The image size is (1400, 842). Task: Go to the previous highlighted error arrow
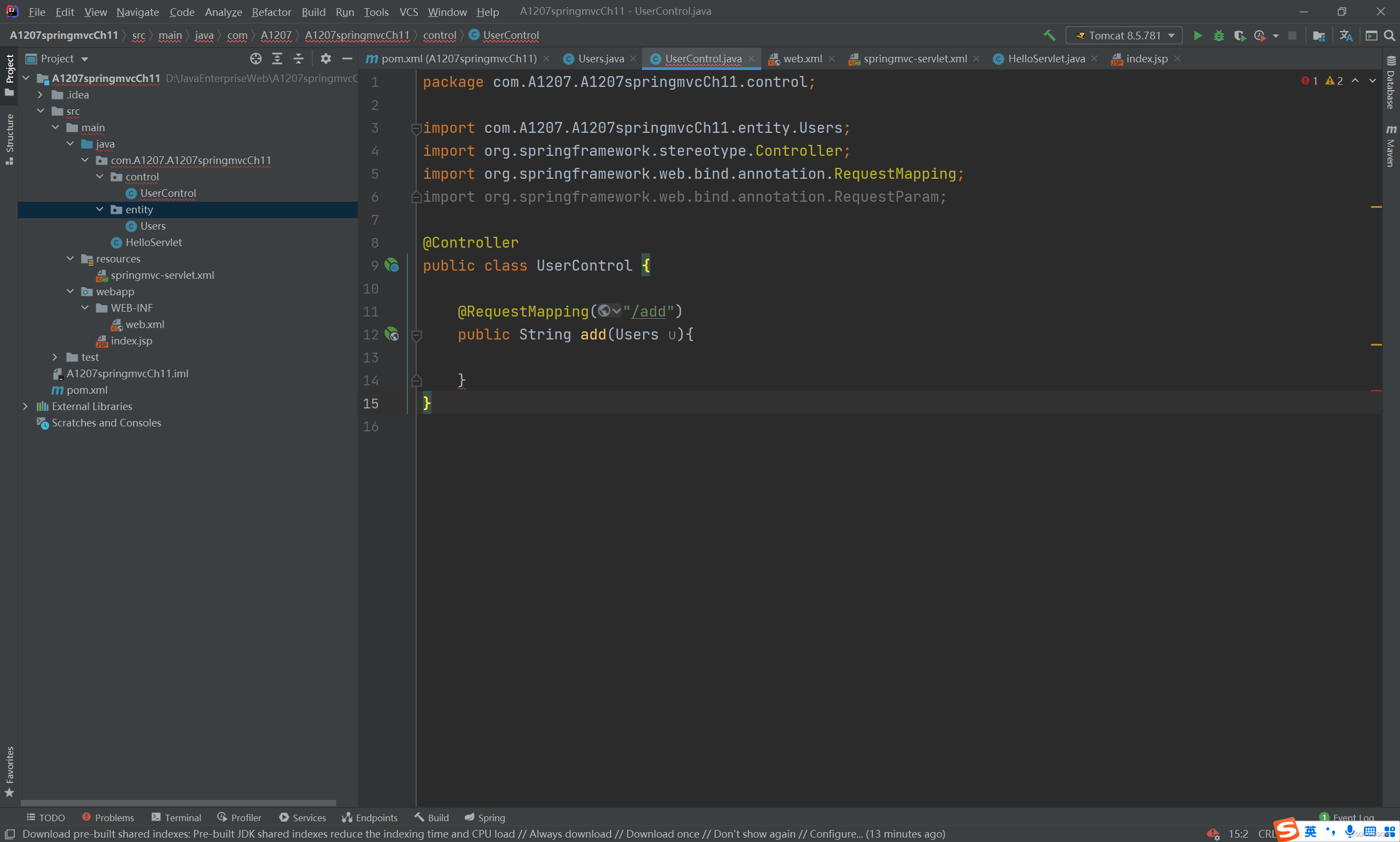[x=1355, y=80]
